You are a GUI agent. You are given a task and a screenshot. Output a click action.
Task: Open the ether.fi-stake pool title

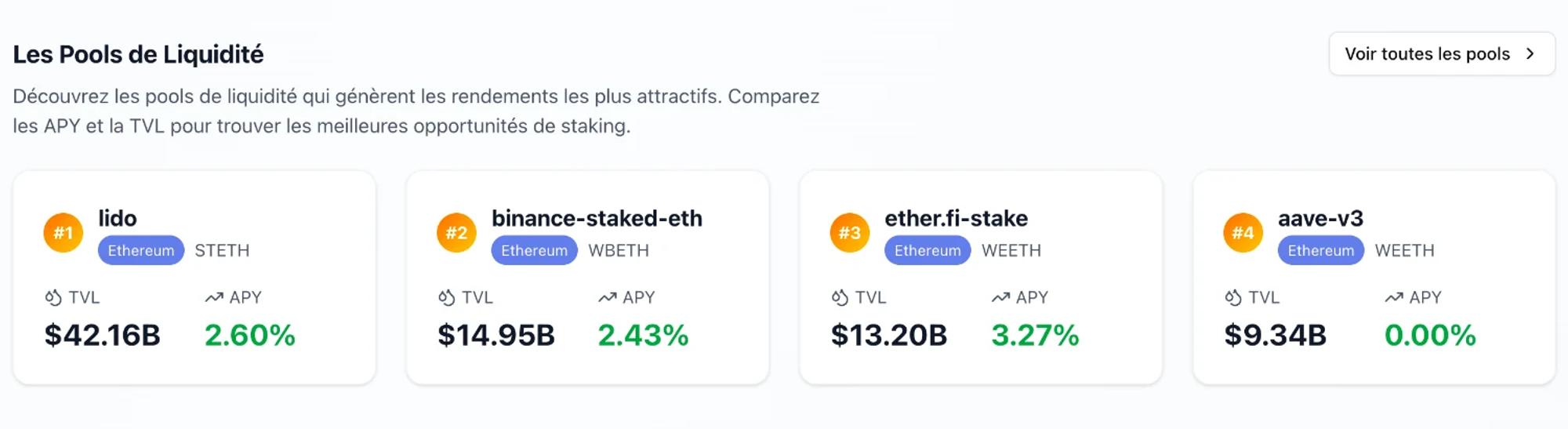(956, 218)
